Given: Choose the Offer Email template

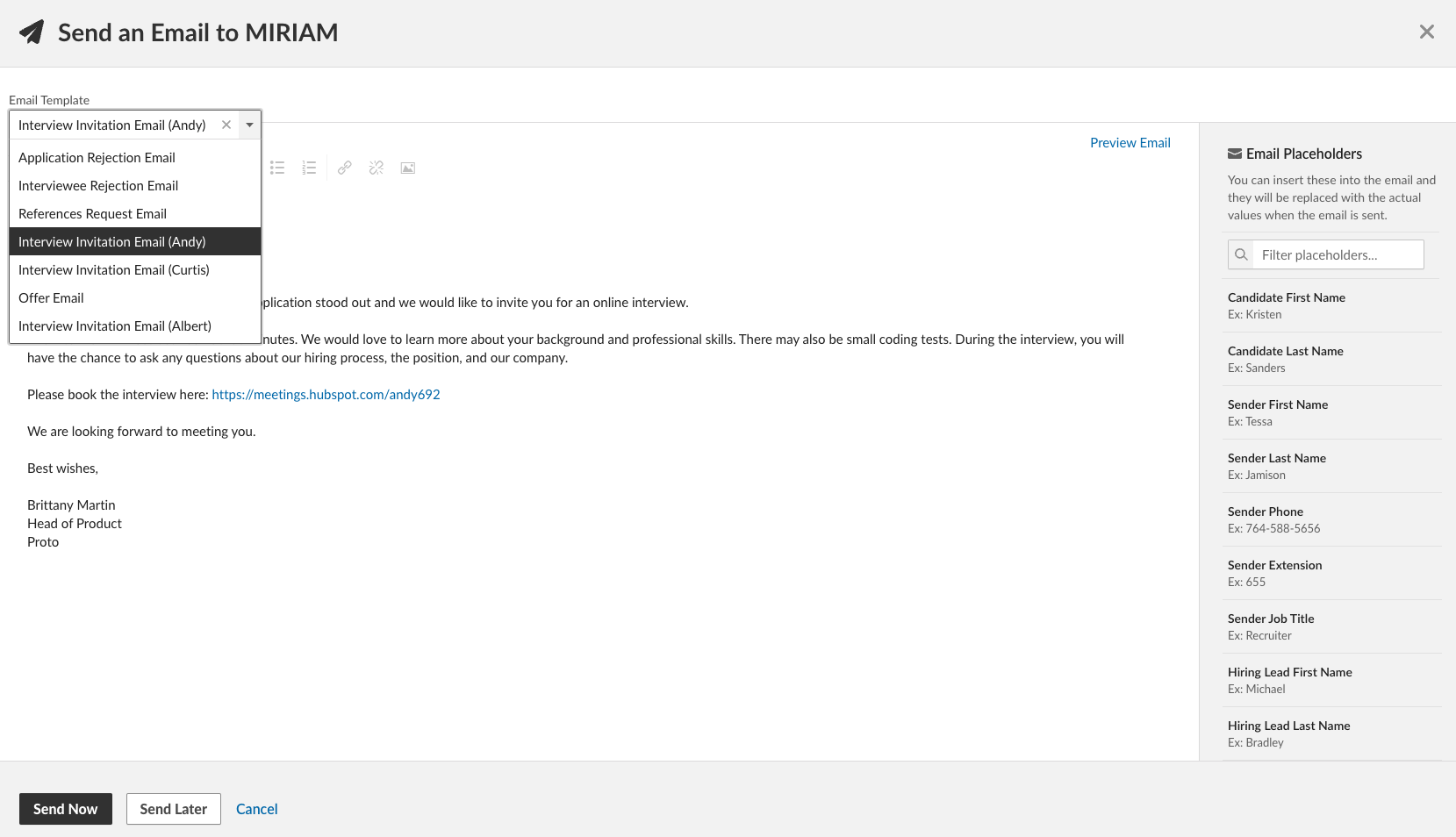Looking at the screenshot, I should coord(51,298).
